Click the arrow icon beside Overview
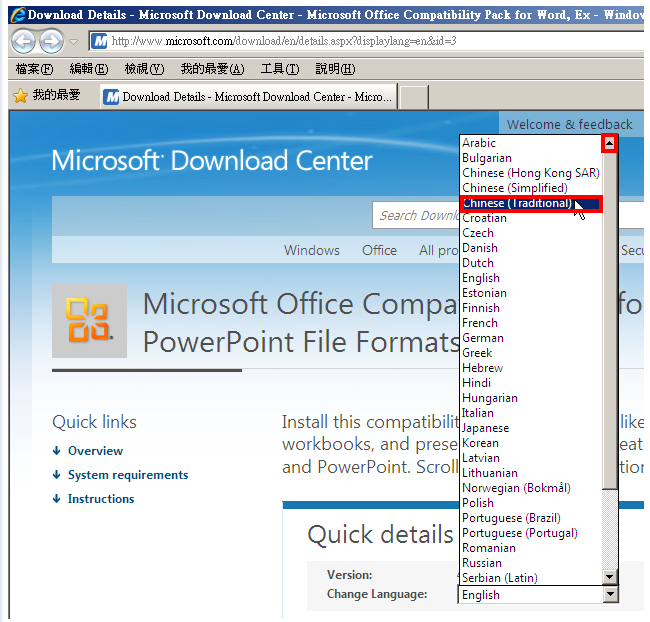 (x=57, y=451)
